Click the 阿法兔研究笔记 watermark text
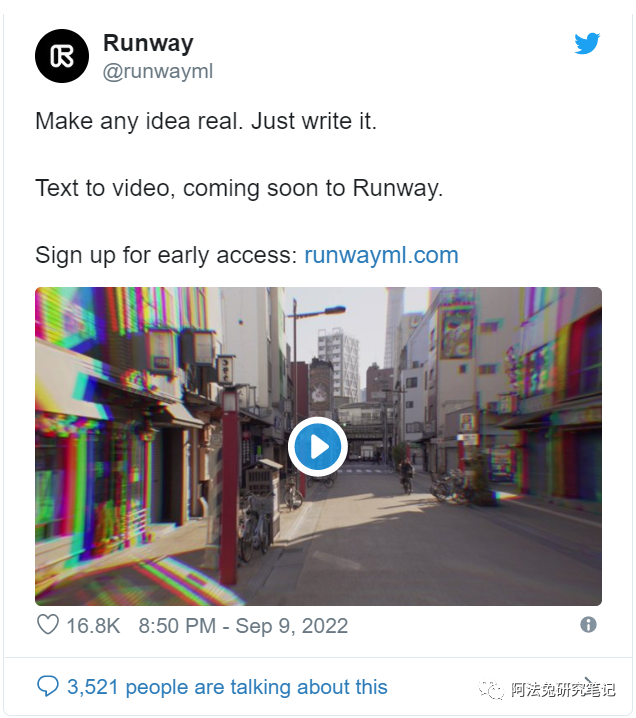The image size is (636, 718). click(x=563, y=690)
